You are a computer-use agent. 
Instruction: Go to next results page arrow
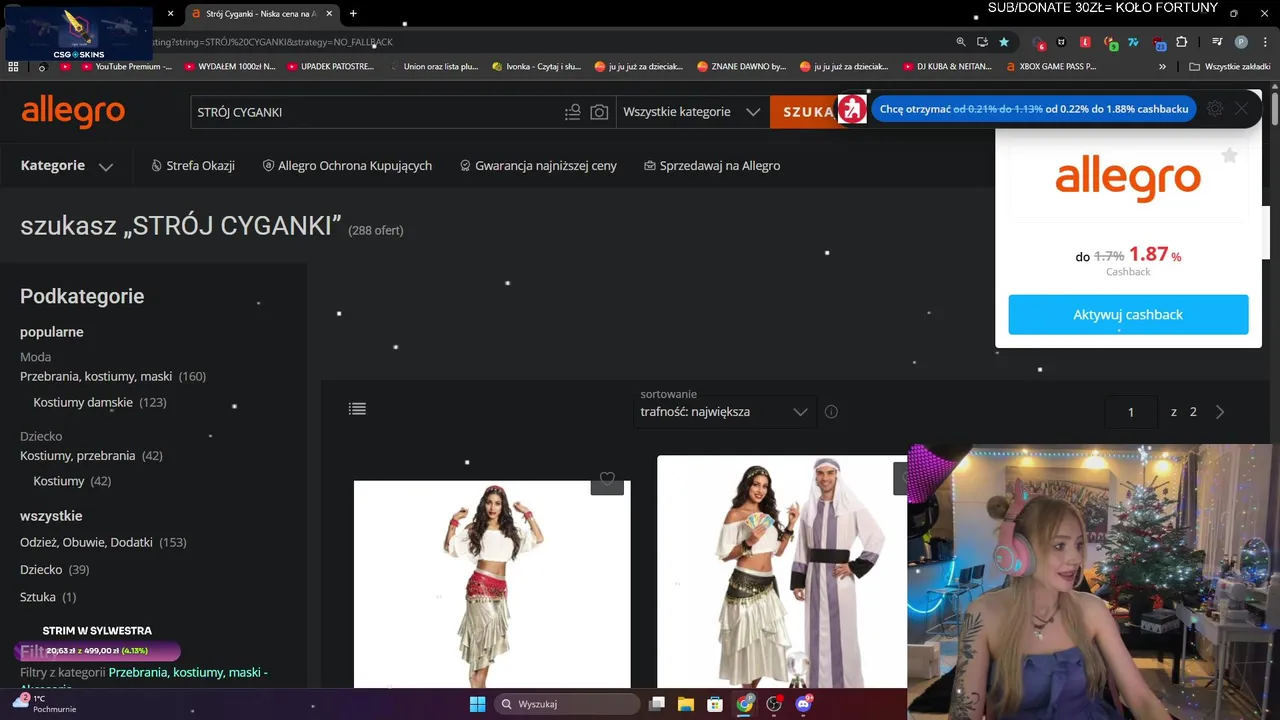[x=1220, y=412]
